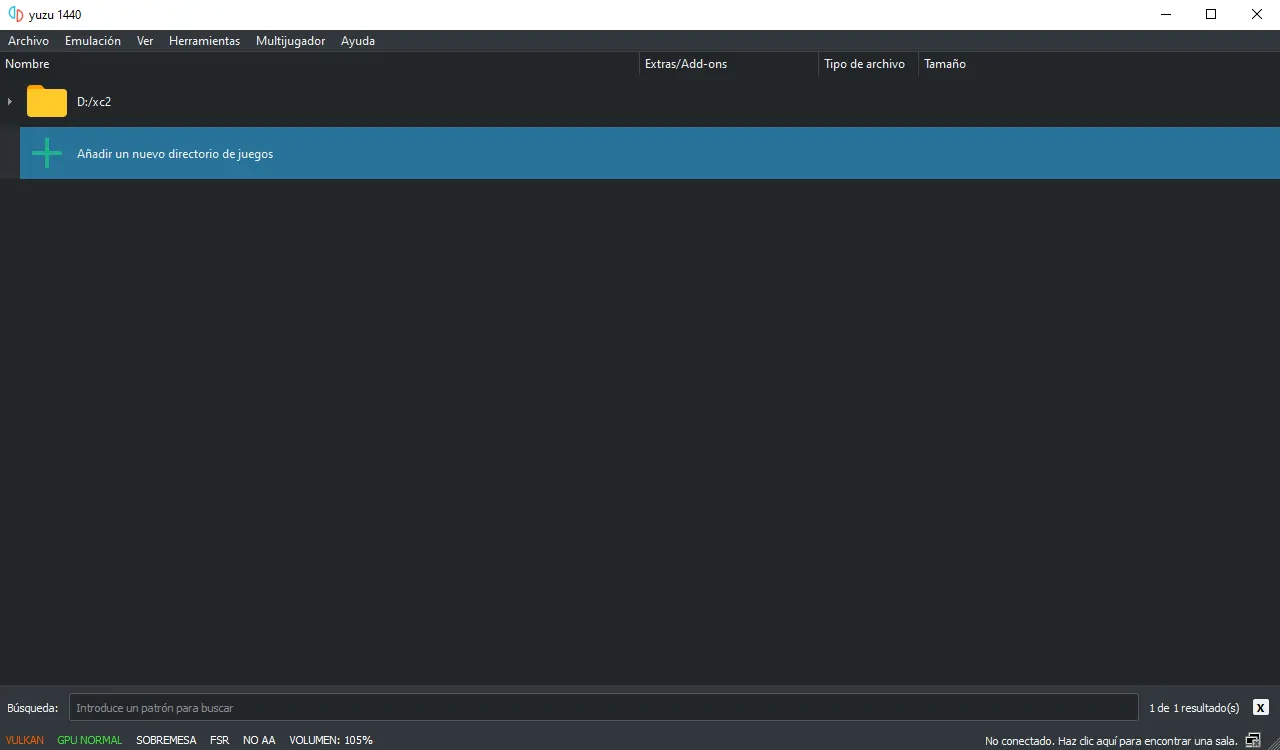The height and width of the screenshot is (750, 1280).
Task: Click the yellow D:/xc2 folder icon
Action: tap(46, 101)
